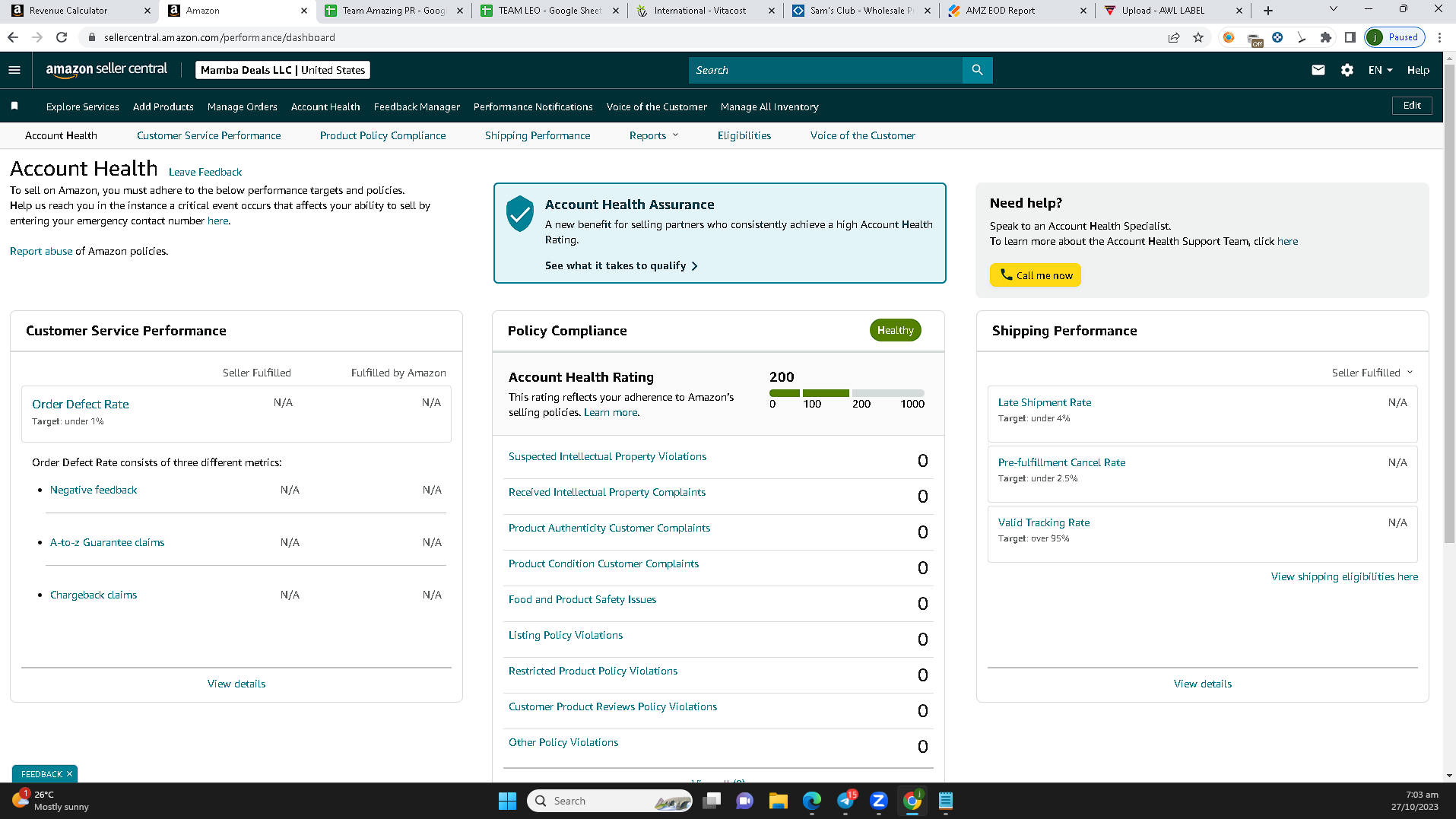Open the Eligibilities tab
Viewport: 1456px width, 819px height.
point(744,135)
